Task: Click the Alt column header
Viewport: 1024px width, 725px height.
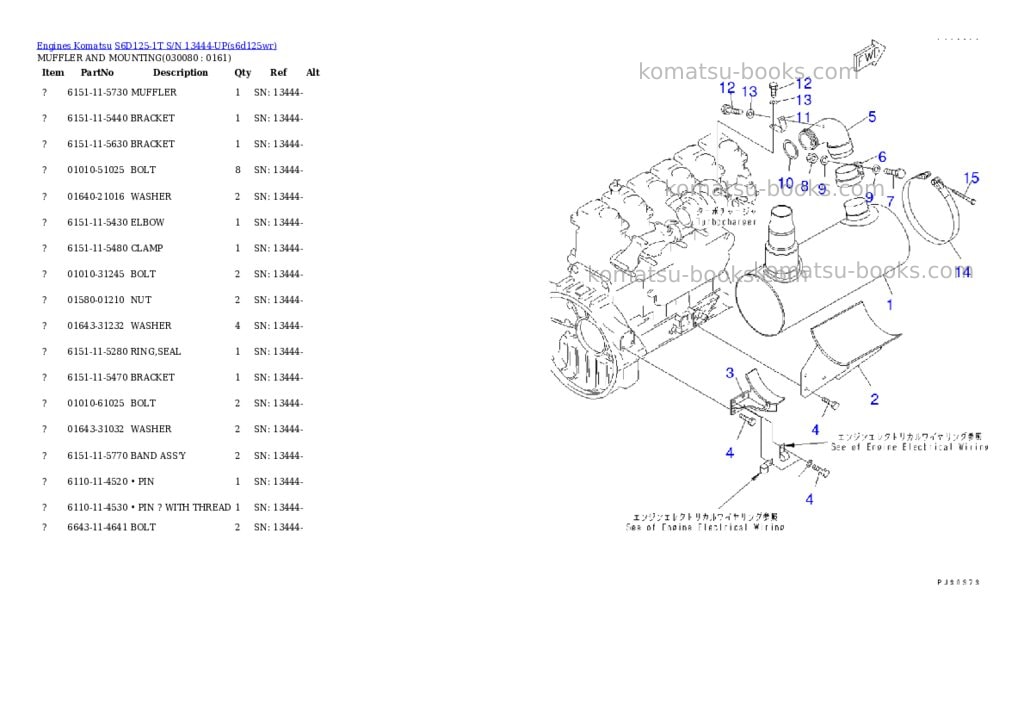Action: point(313,72)
